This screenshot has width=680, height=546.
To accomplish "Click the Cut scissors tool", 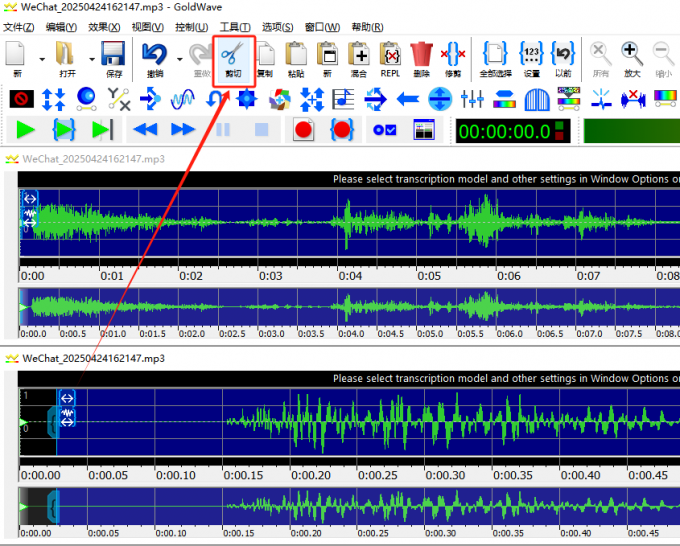I will click(233, 60).
